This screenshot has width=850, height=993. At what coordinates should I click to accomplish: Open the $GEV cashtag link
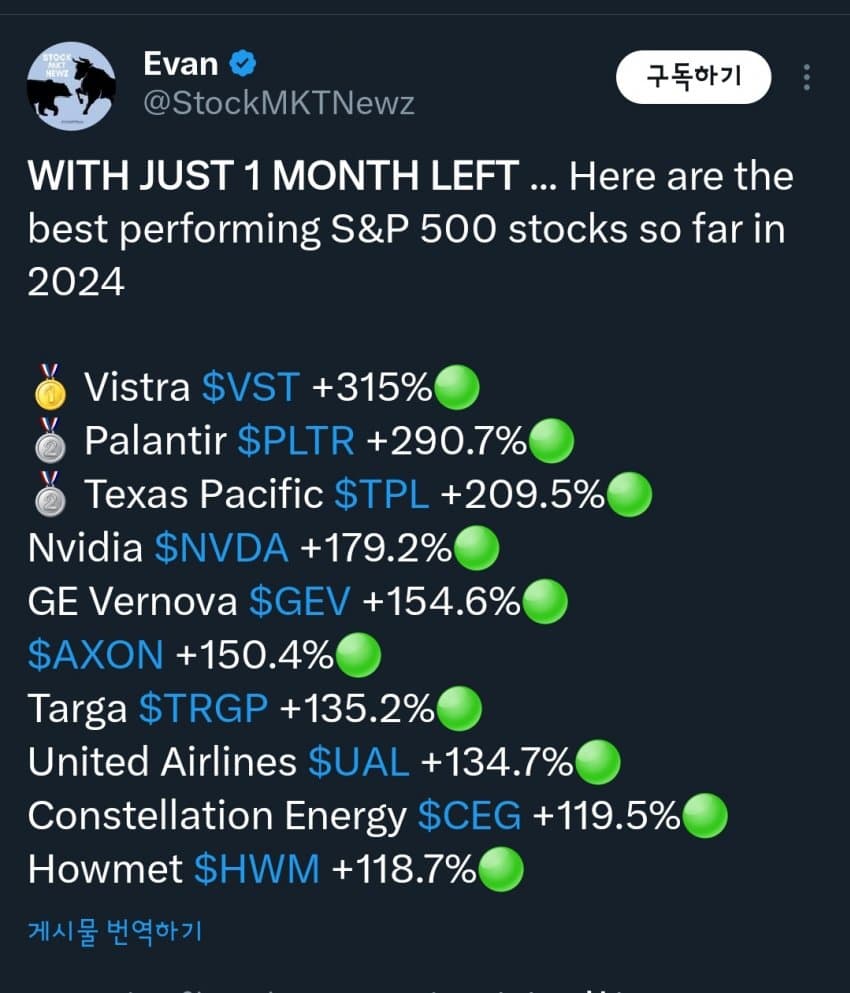[x=300, y=601]
